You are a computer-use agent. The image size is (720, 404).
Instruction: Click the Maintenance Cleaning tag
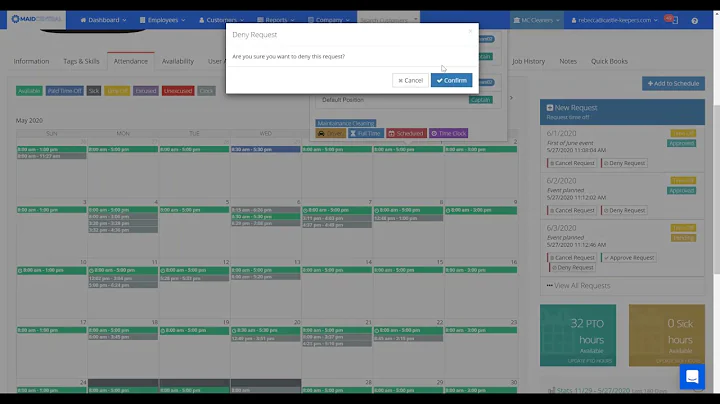(346, 123)
